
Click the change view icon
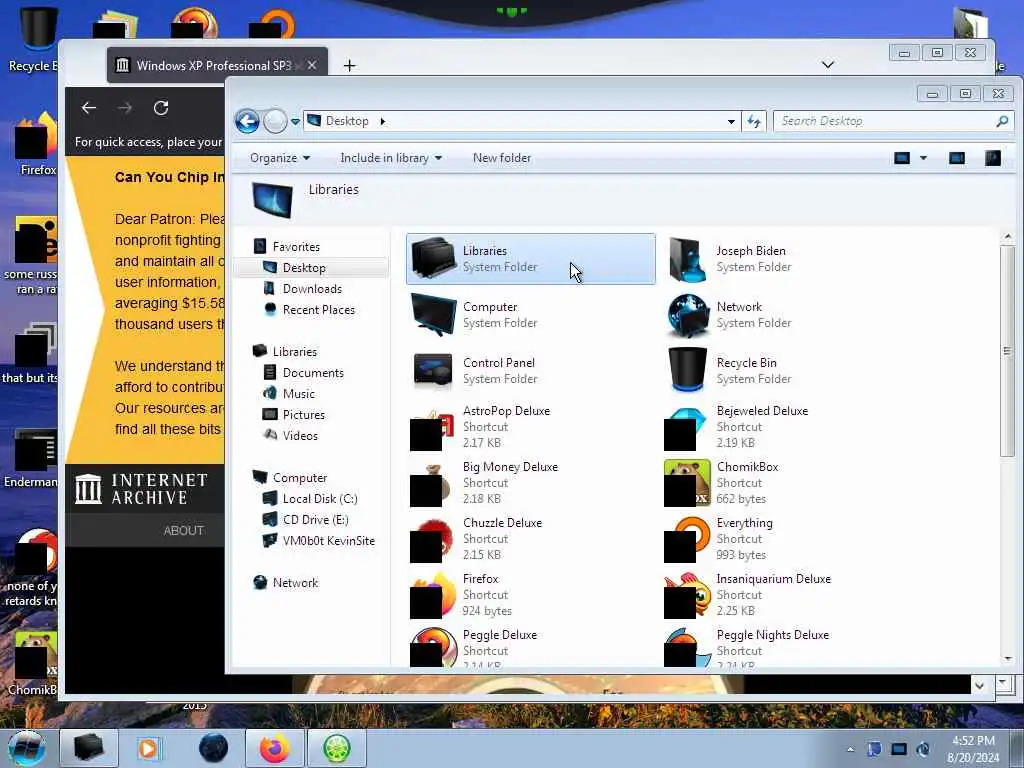click(902, 158)
